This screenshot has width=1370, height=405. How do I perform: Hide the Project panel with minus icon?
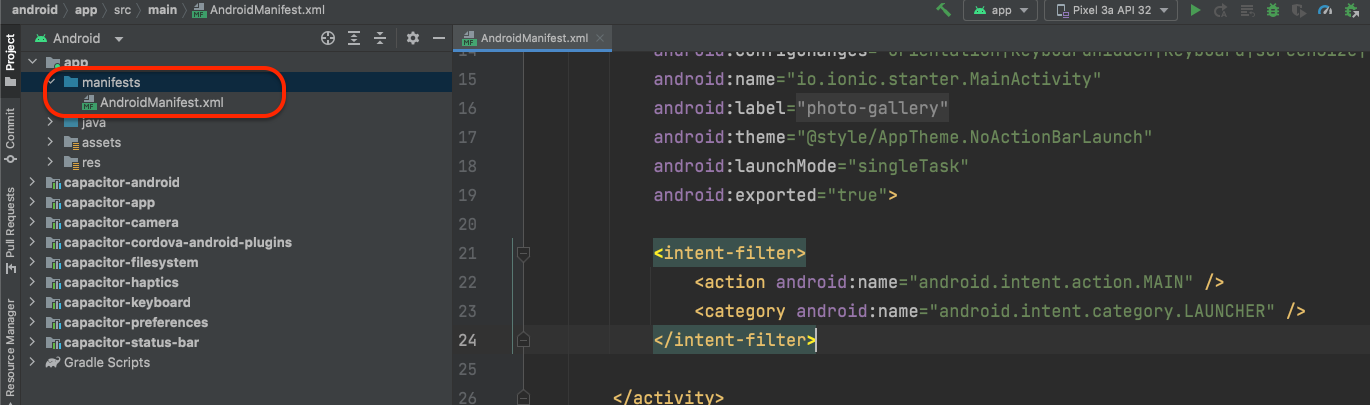pos(438,38)
